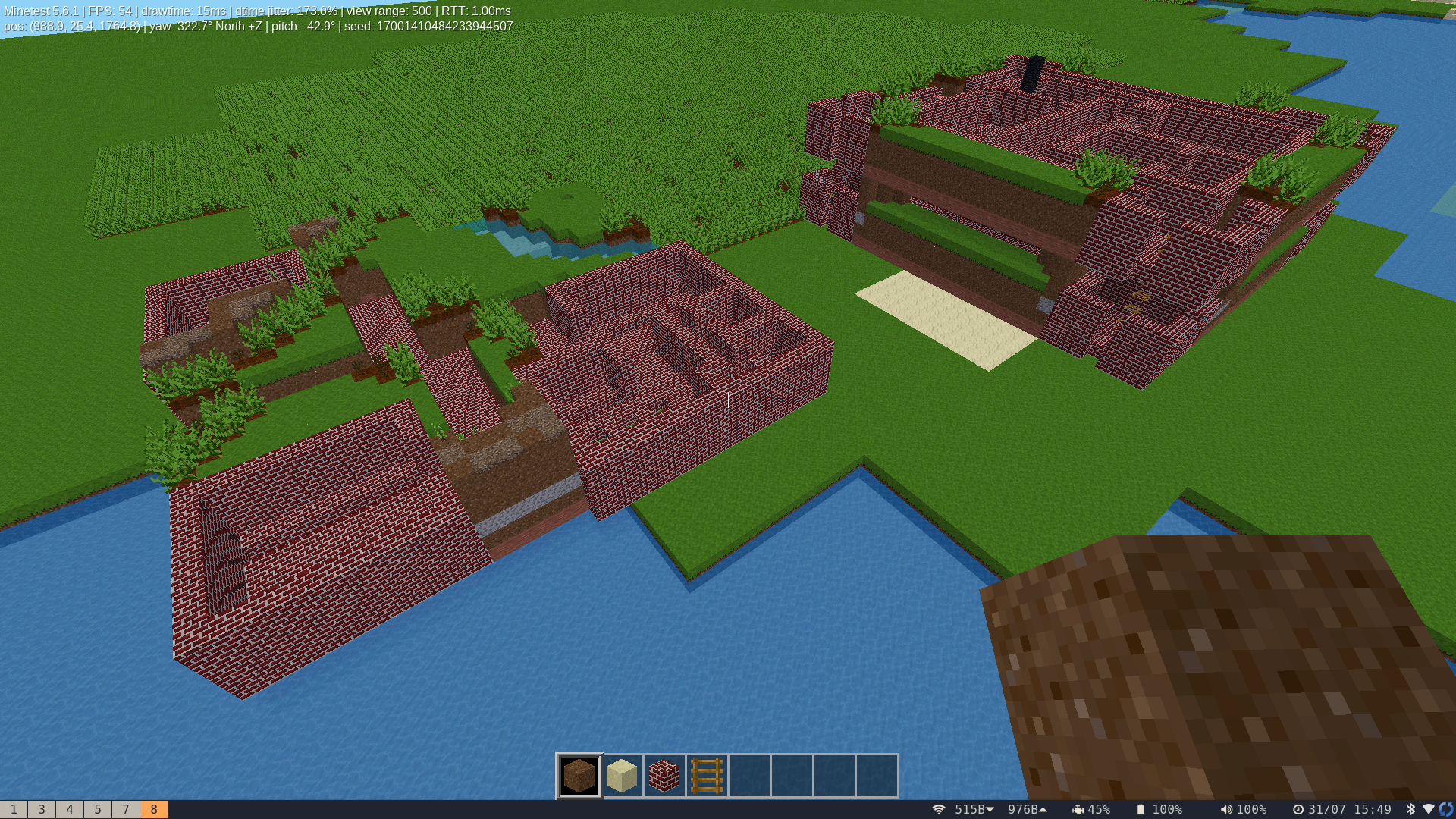
Task: Click the date and time clock
Action: click(1342, 809)
